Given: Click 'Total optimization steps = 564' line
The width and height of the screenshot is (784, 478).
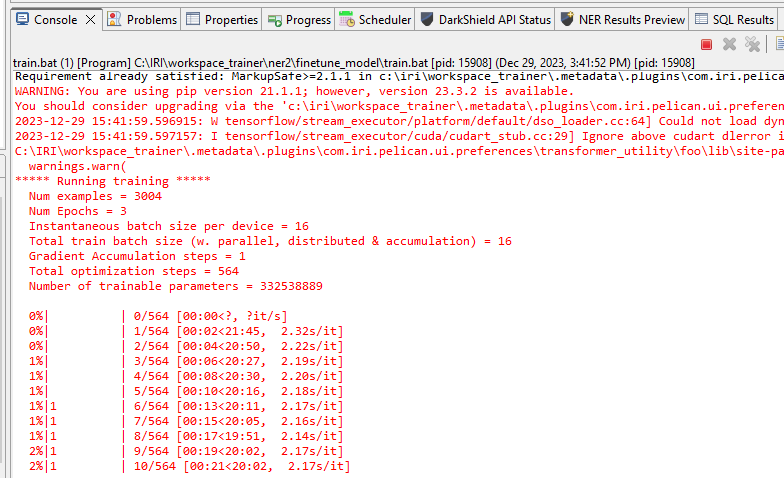Looking at the screenshot, I should click(134, 272).
